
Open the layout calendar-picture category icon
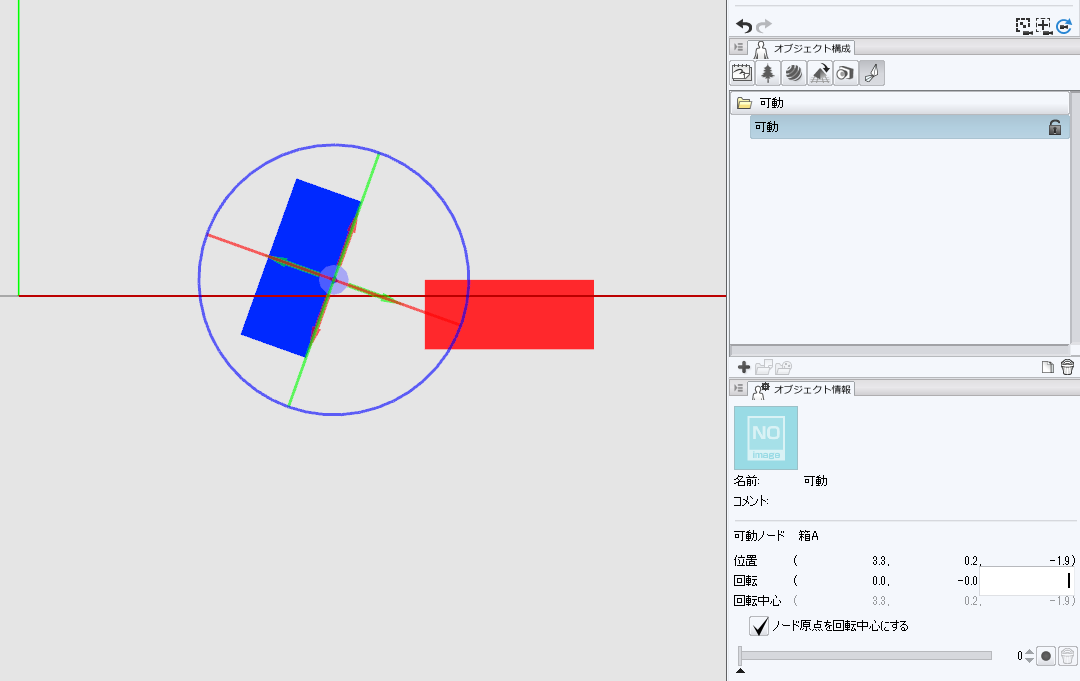click(742, 73)
